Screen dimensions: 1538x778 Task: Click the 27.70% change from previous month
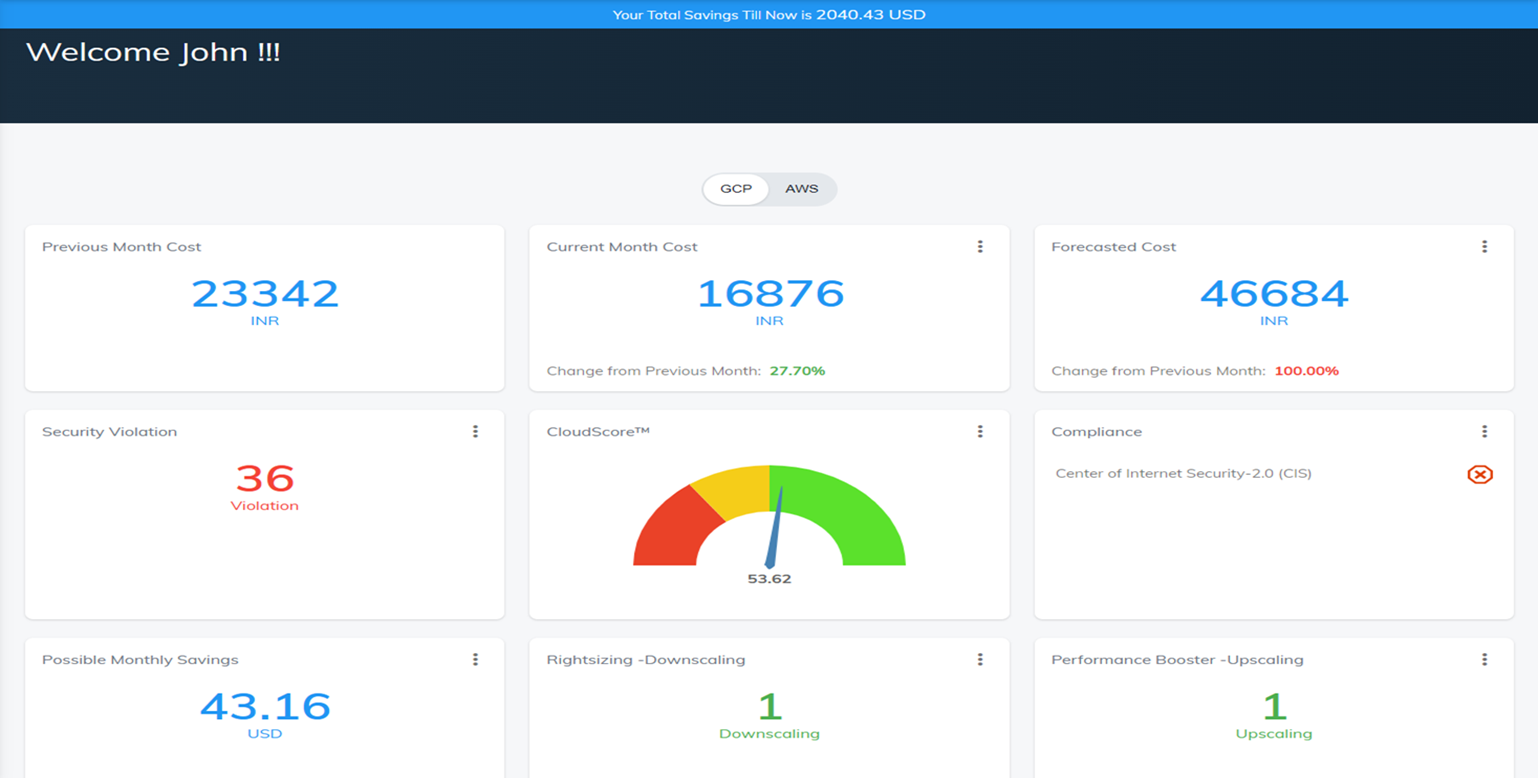797,371
